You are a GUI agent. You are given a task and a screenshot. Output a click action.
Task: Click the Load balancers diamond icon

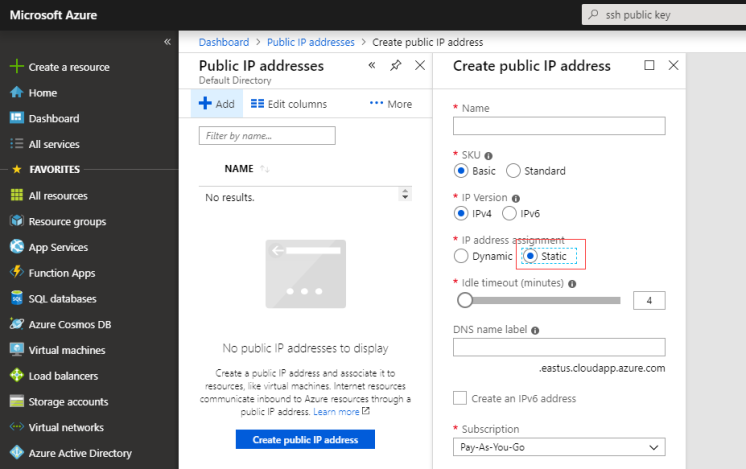click(x=17, y=375)
